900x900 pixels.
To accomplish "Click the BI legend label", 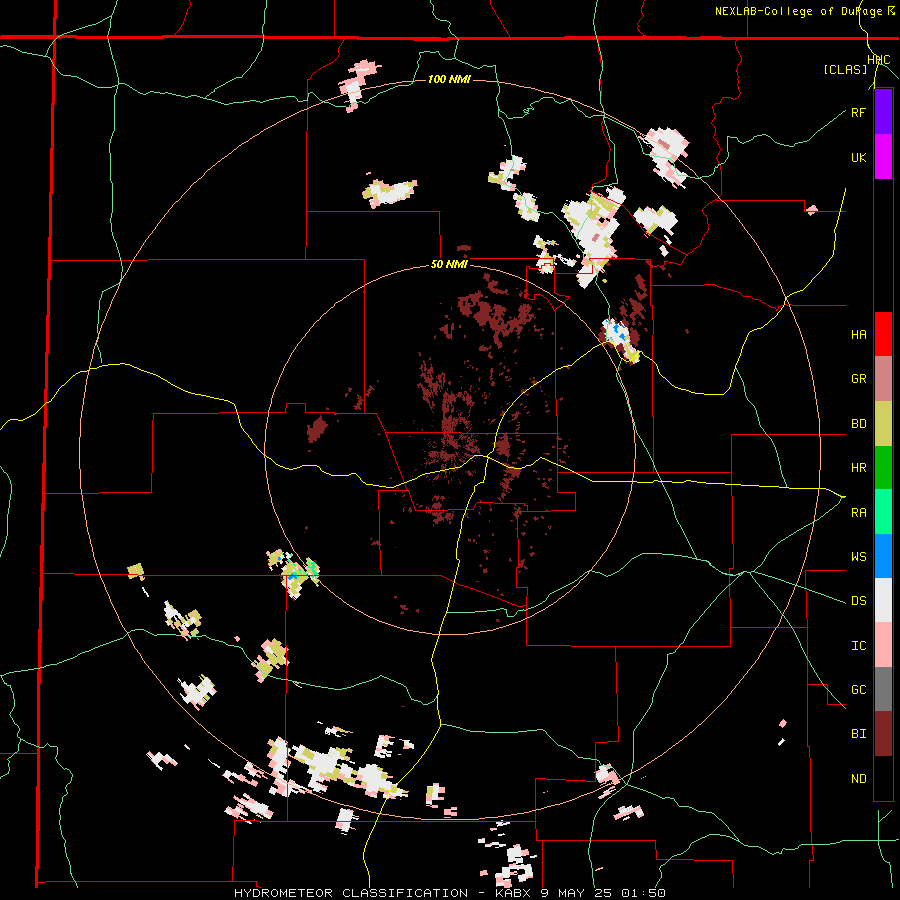I will 858,734.
